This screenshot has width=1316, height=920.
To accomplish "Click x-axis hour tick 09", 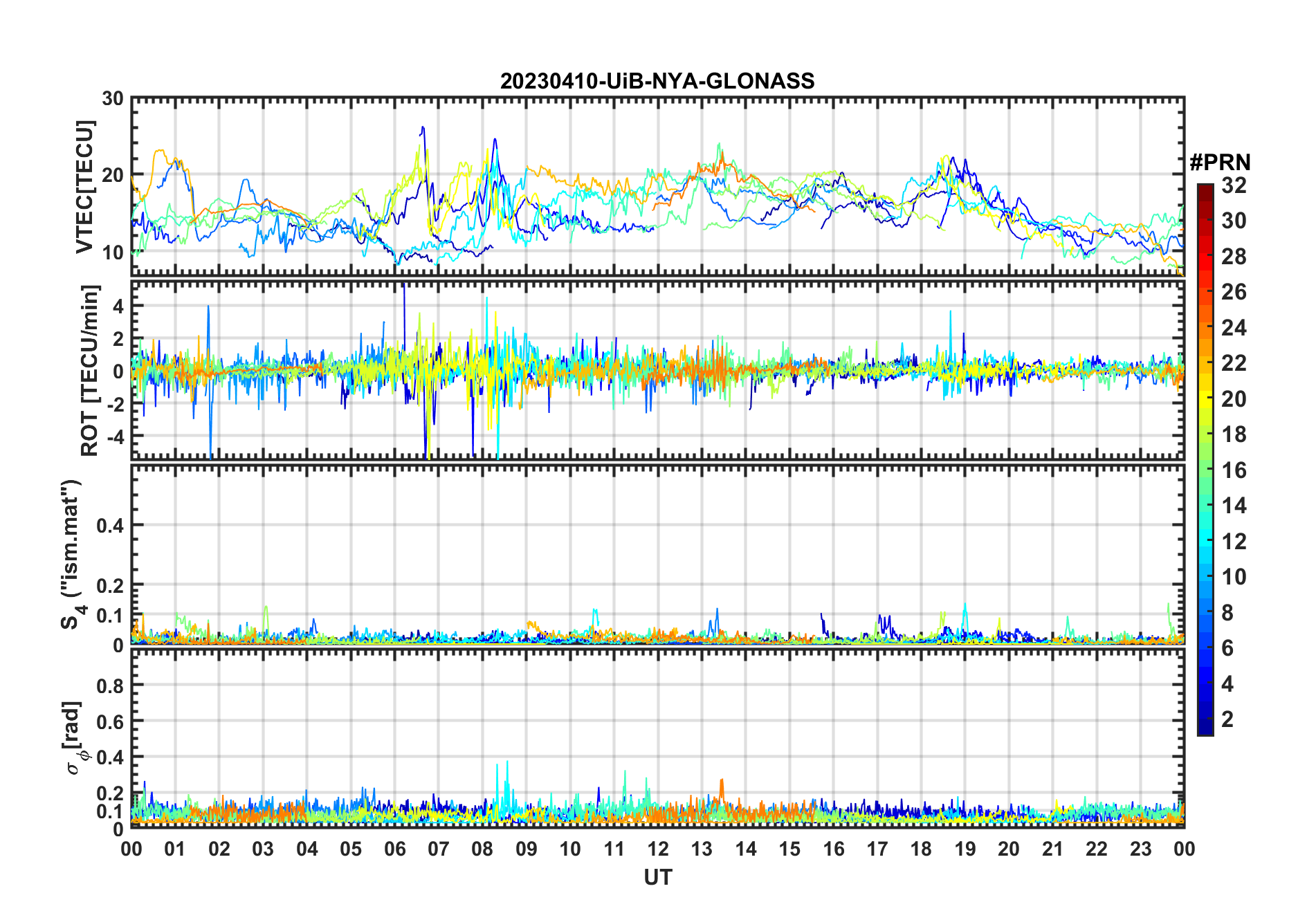I will pyautogui.click(x=527, y=849).
